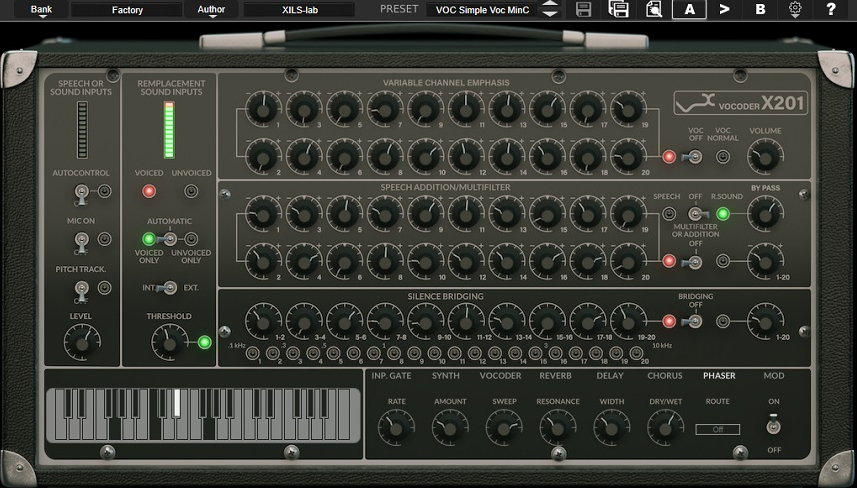Click the highlighted key on mini keyboard
The width and height of the screenshot is (857, 488).
(177, 403)
